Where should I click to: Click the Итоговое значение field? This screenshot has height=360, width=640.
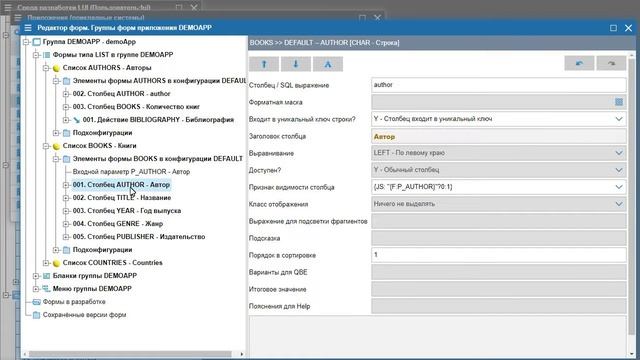point(498,289)
